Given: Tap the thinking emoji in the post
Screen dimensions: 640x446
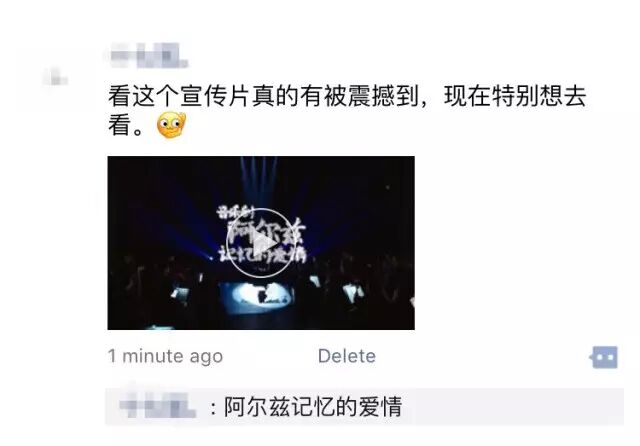Looking at the screenshot, I should pos(171,125).
